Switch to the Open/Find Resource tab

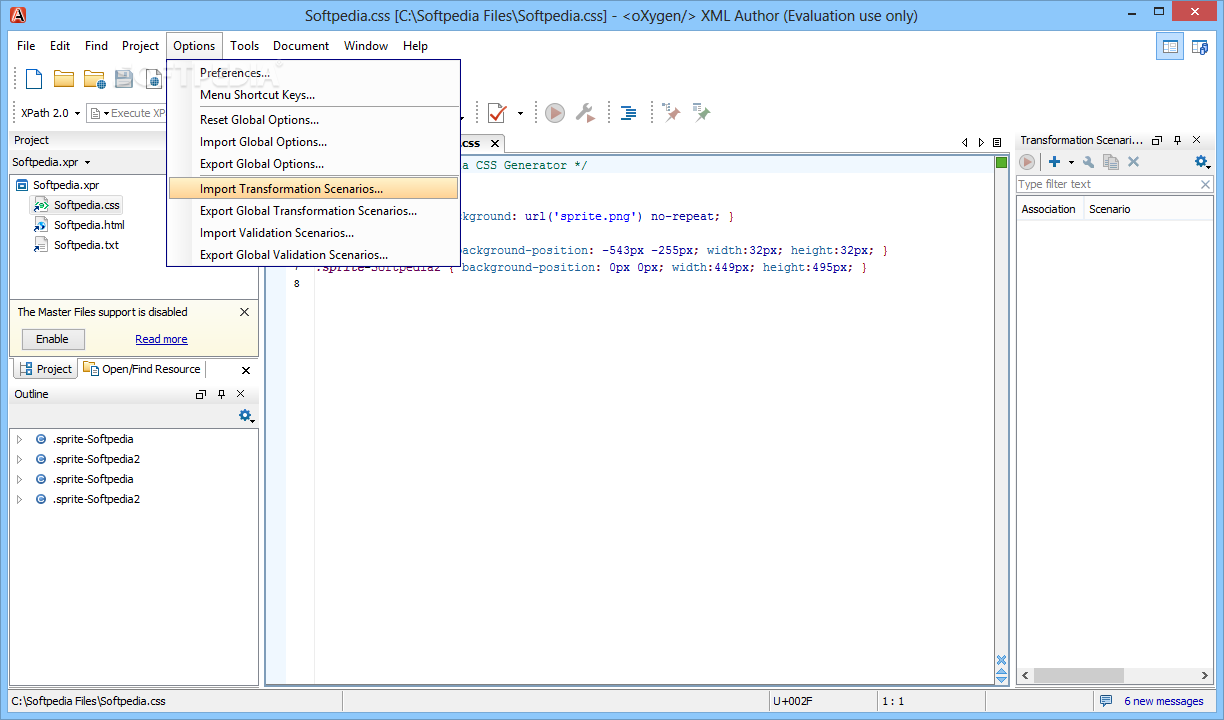[143, 369]
